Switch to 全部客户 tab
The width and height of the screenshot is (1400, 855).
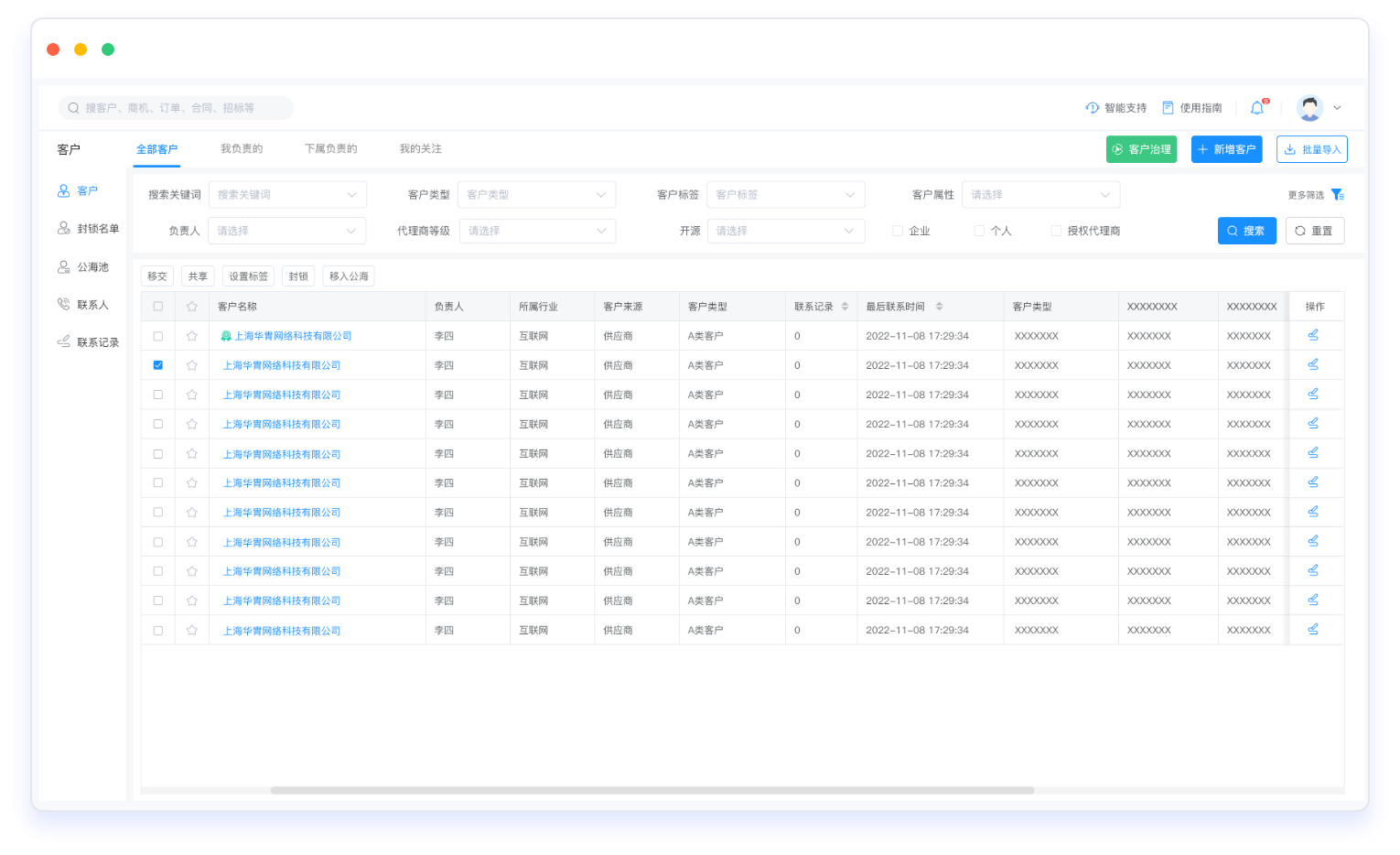coord(156,149)
